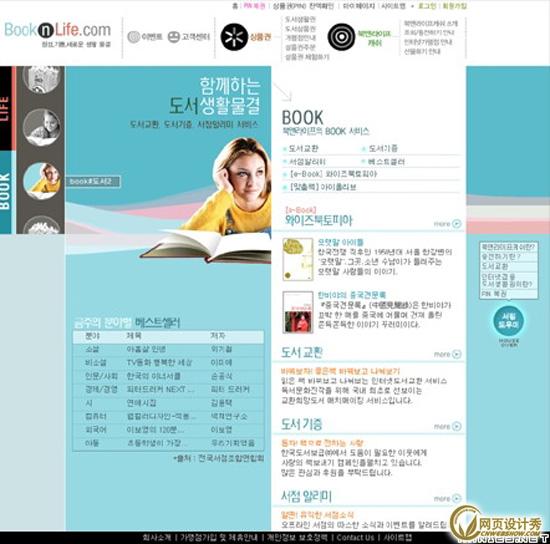Open the customer center face icon
The width and height of the screenshot is (550, 544).
pyautogui.click(x=174, y=37)
